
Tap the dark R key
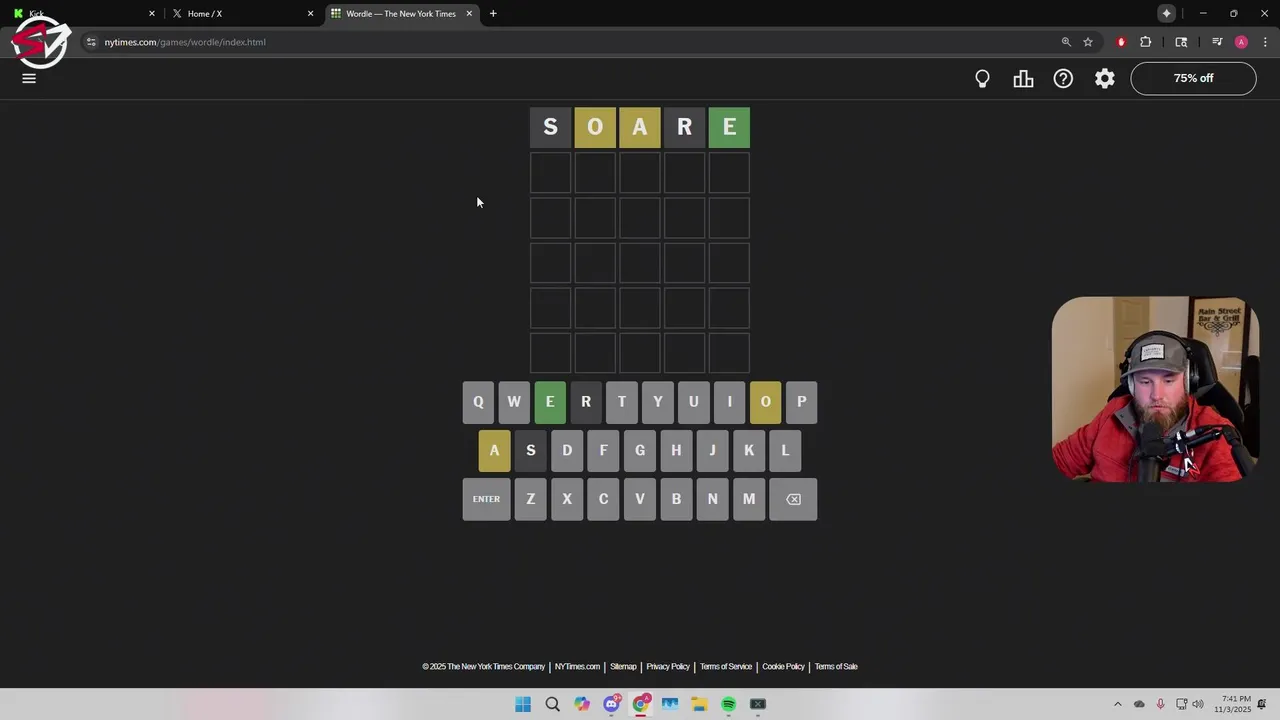[586, 402]
